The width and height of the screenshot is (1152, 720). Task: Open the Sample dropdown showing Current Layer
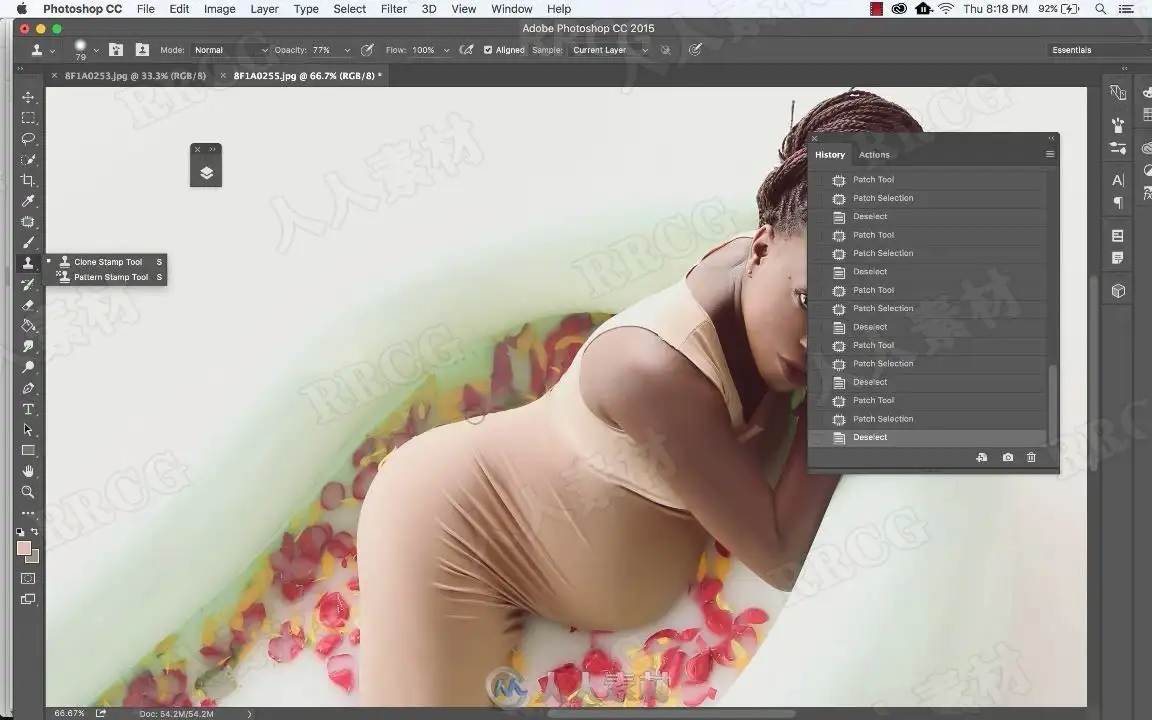609,50
